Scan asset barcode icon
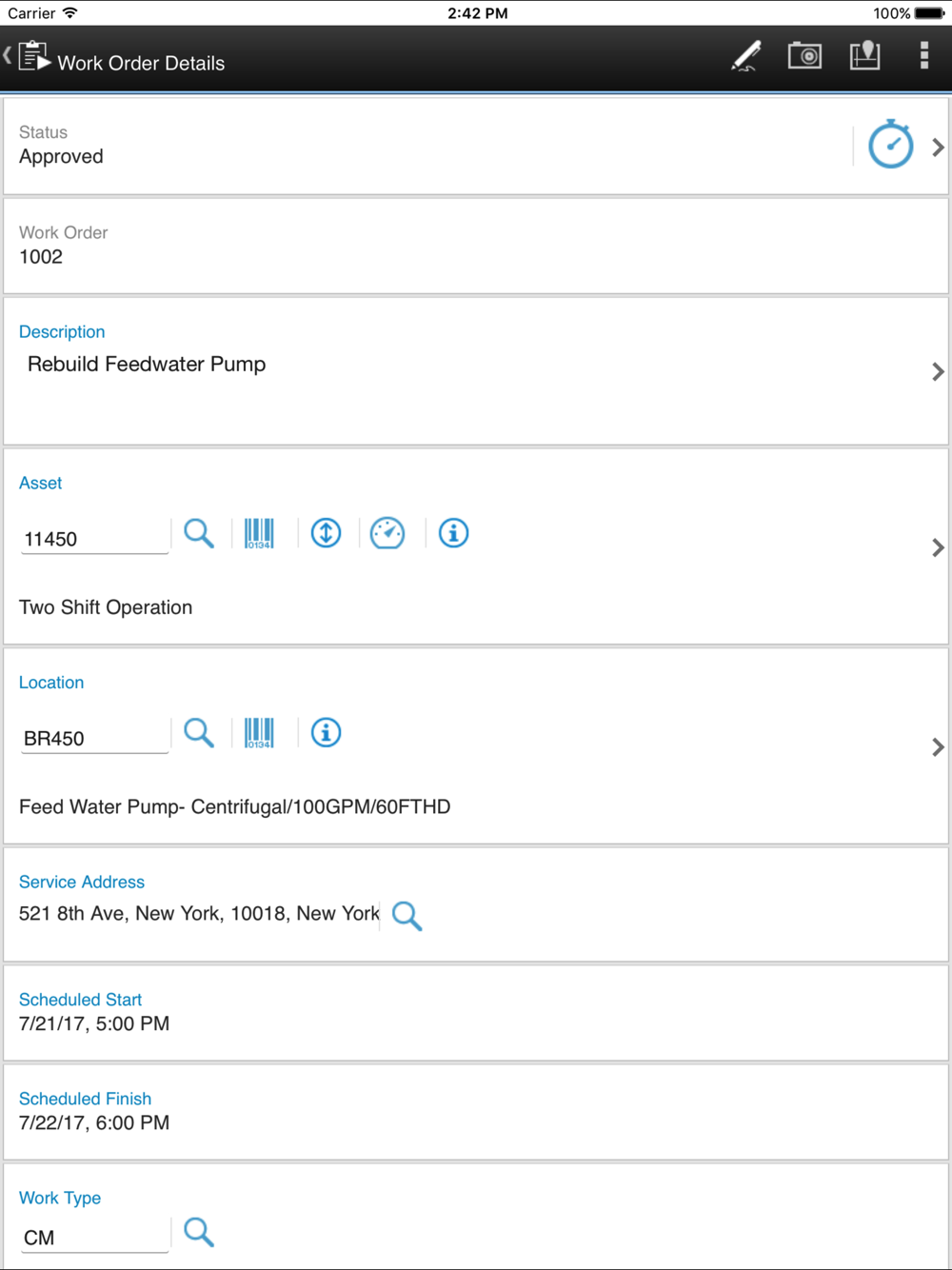 pos(259,533)
